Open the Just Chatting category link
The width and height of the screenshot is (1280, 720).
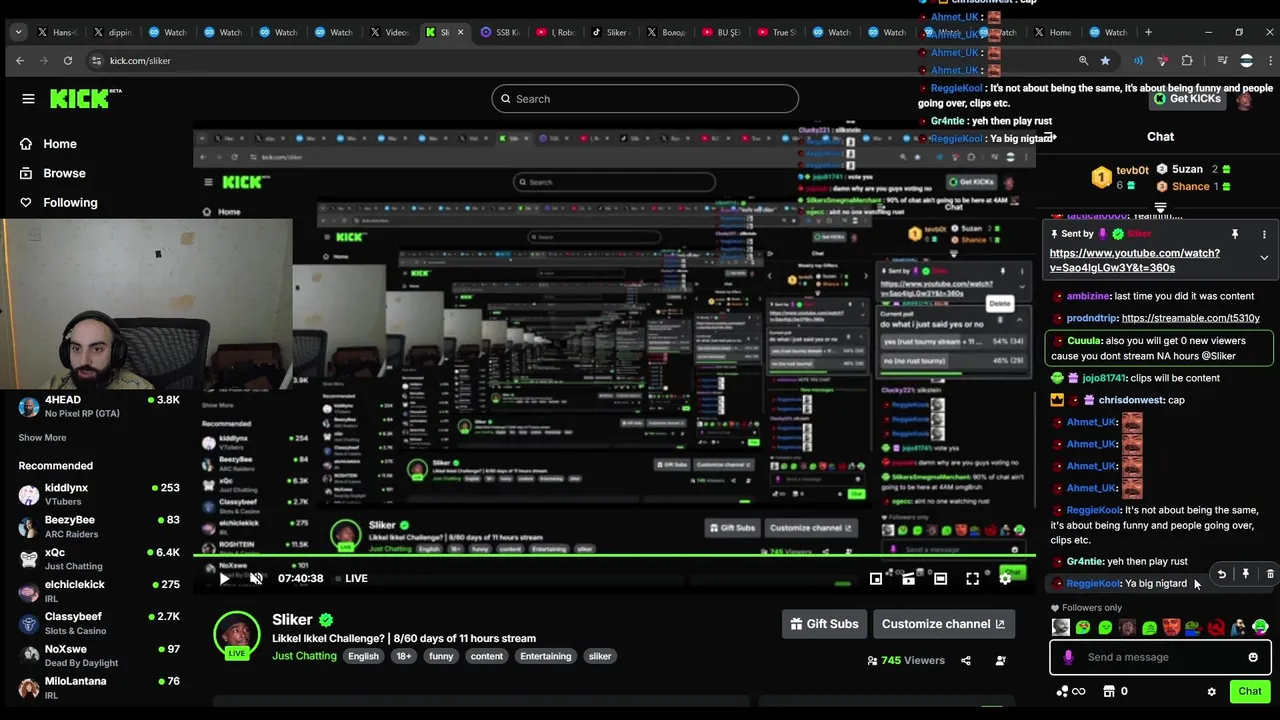pyautogui.click(x=304, y=656)
